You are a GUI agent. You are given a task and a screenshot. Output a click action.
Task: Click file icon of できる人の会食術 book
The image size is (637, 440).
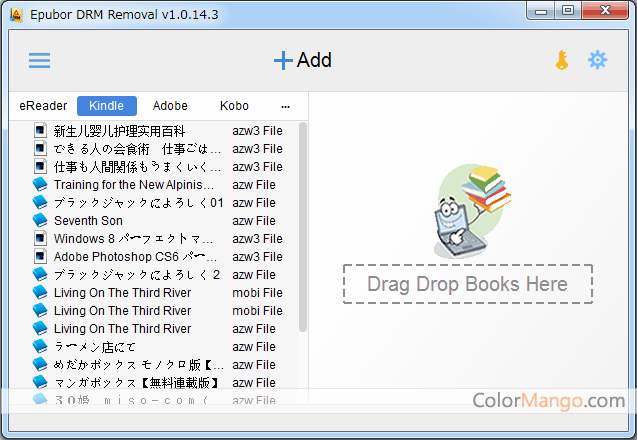40,148
